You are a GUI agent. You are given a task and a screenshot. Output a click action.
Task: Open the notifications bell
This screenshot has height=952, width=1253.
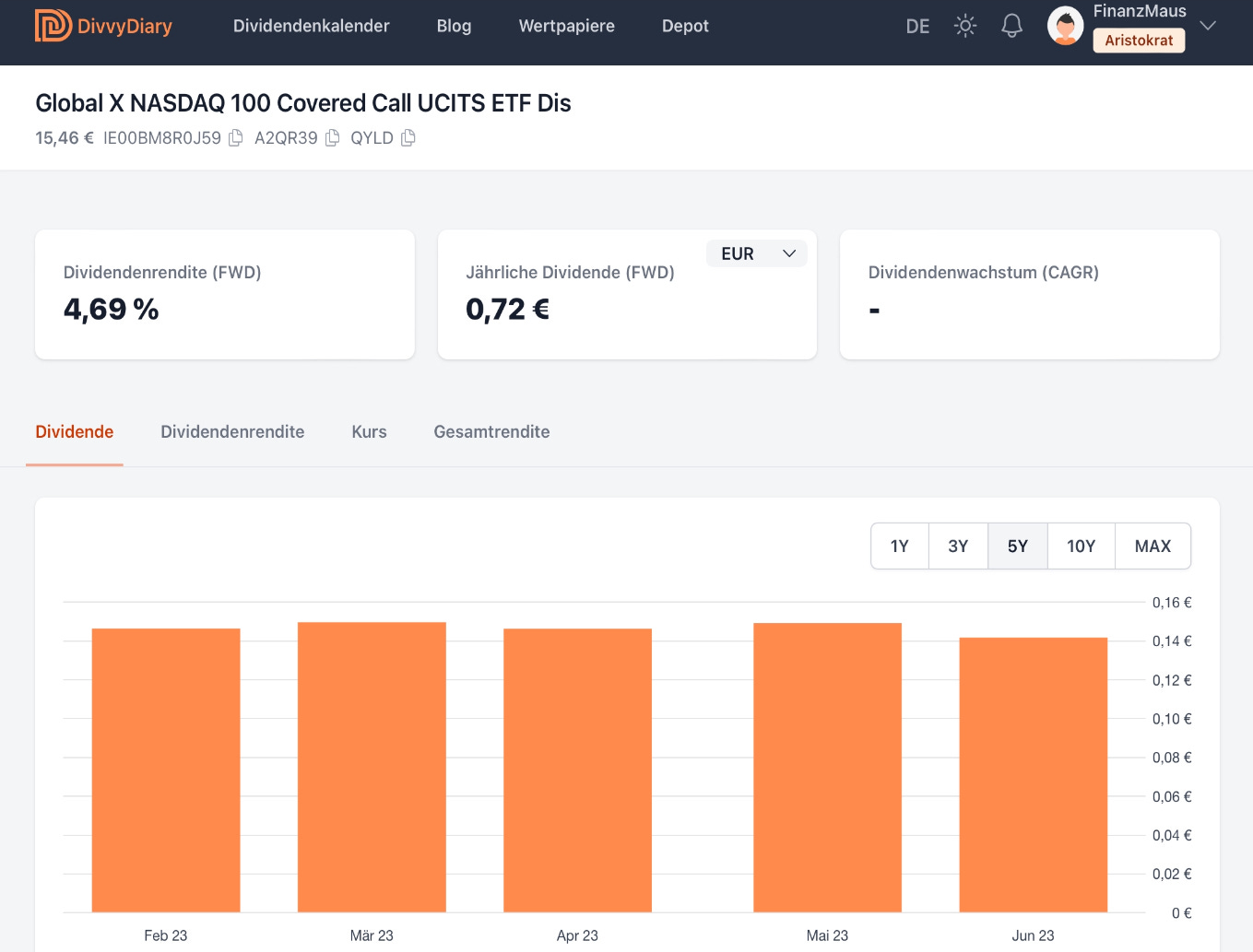pos(1012,26)
